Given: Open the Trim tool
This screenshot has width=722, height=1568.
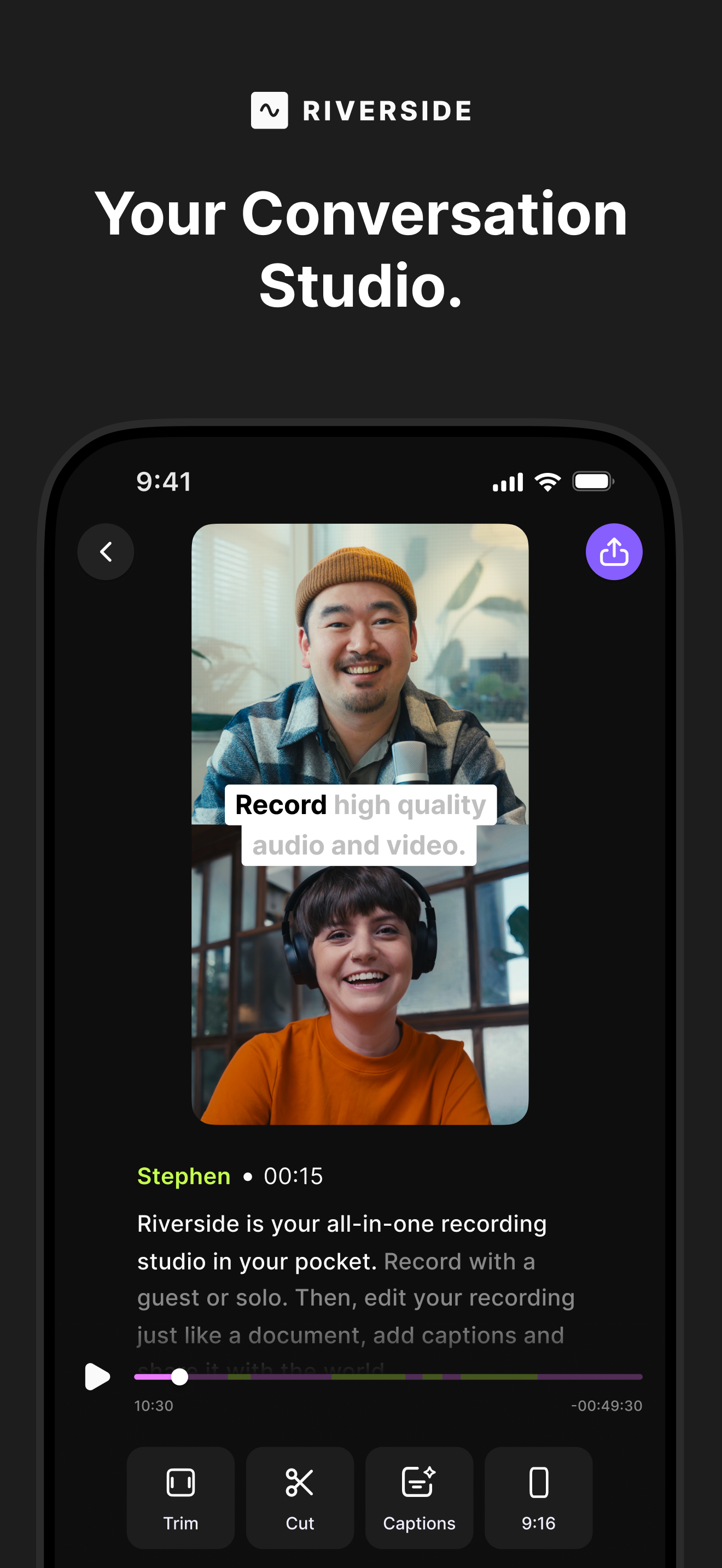Looking at the screenshot, I should click(180, 1497).
